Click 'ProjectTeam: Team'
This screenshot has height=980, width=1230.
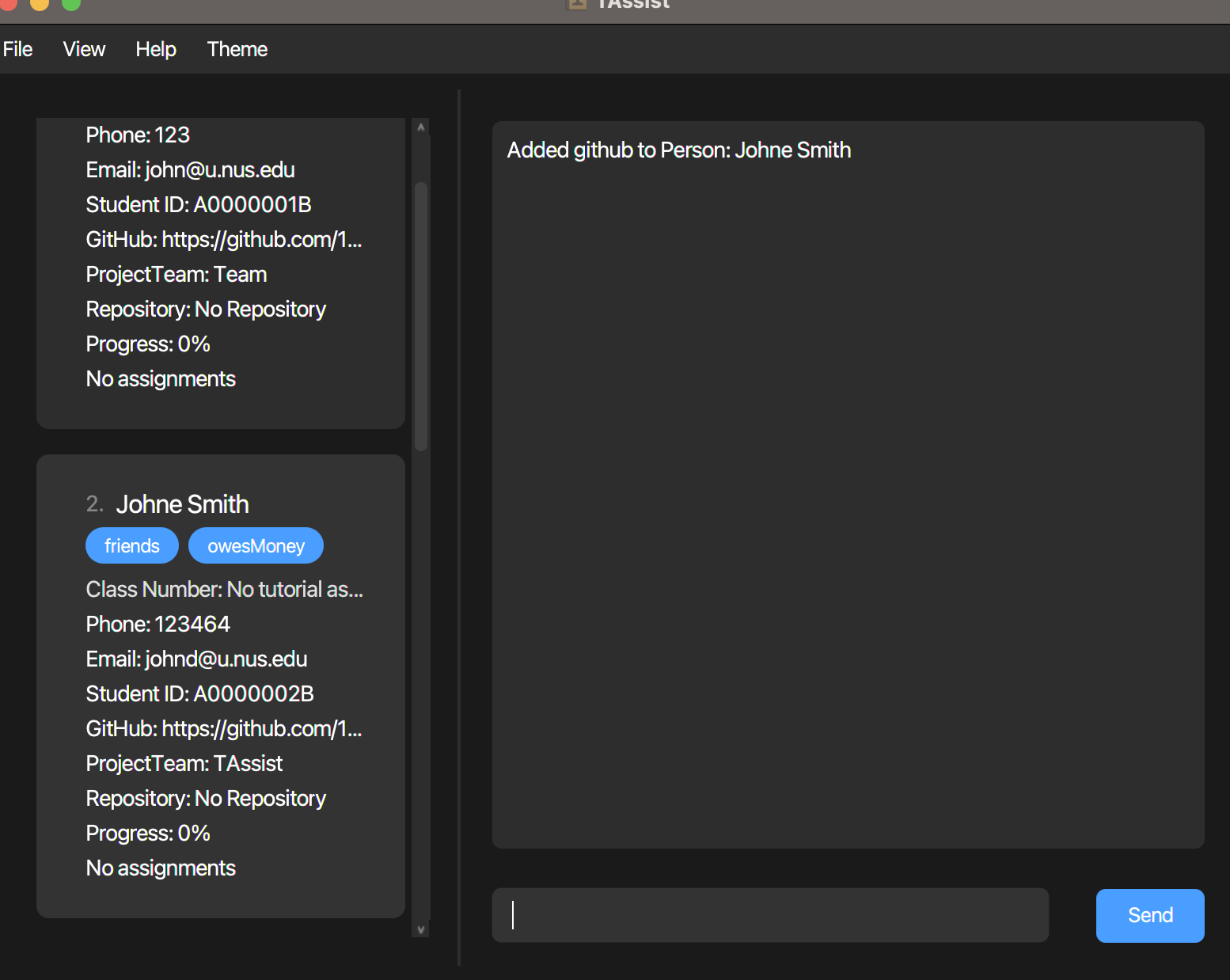(x=177, y=275)
